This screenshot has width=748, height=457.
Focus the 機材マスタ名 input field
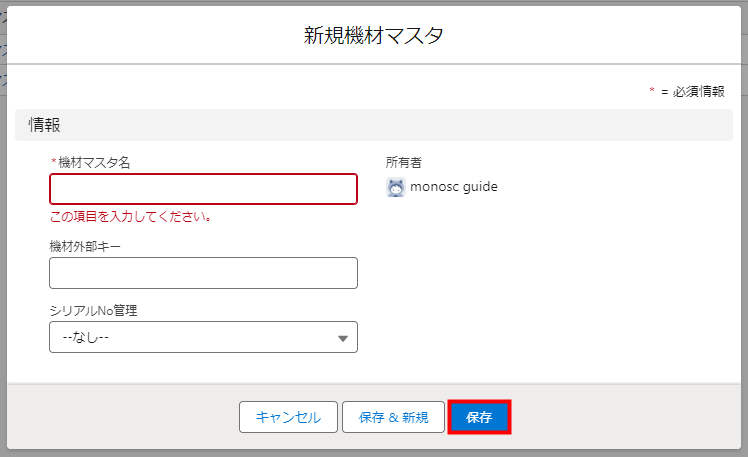point(203,189)
